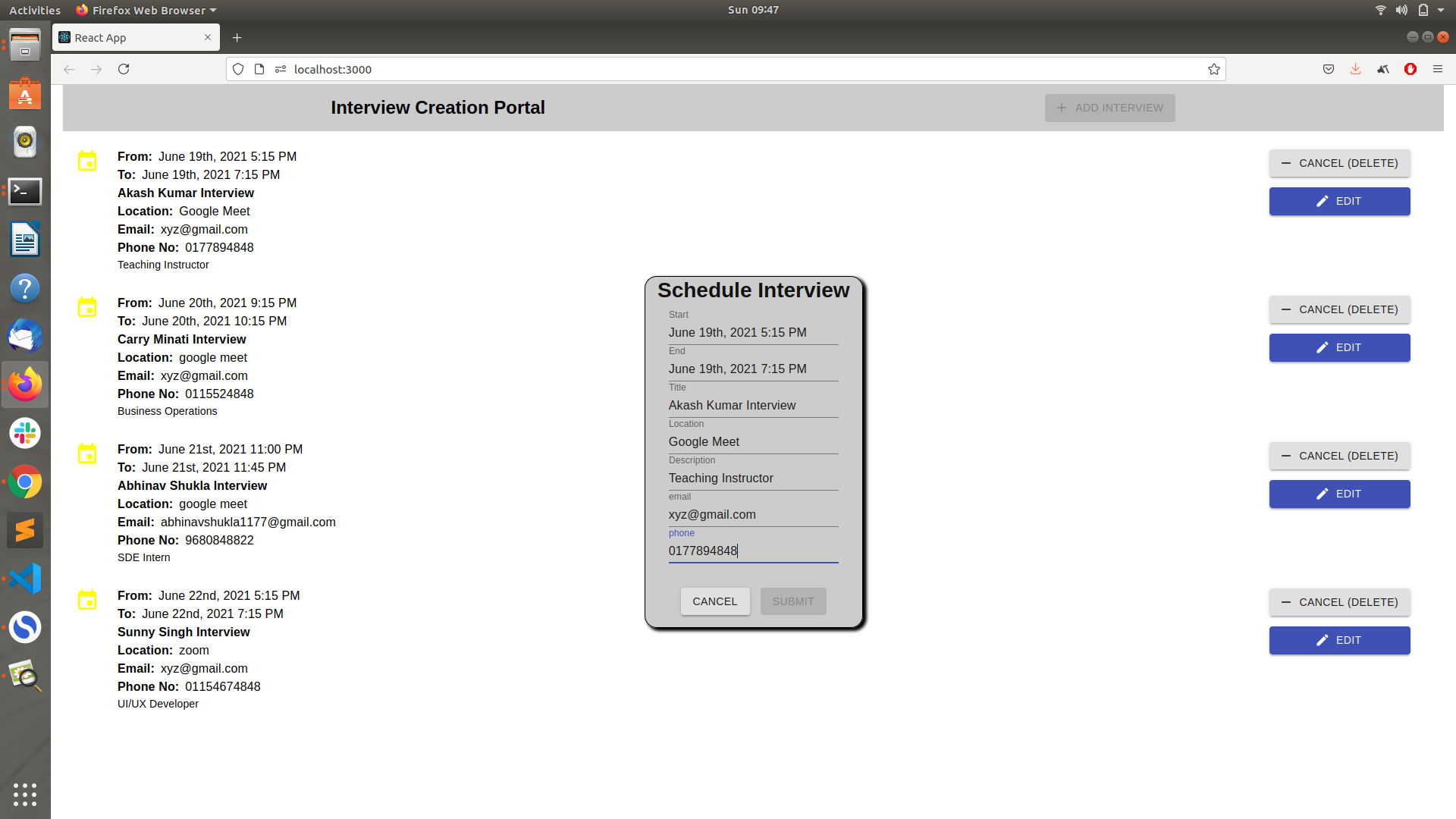Click the email field in Schedule Interview dialog
The image size is (1456, 819).
[x=753, y=514]
